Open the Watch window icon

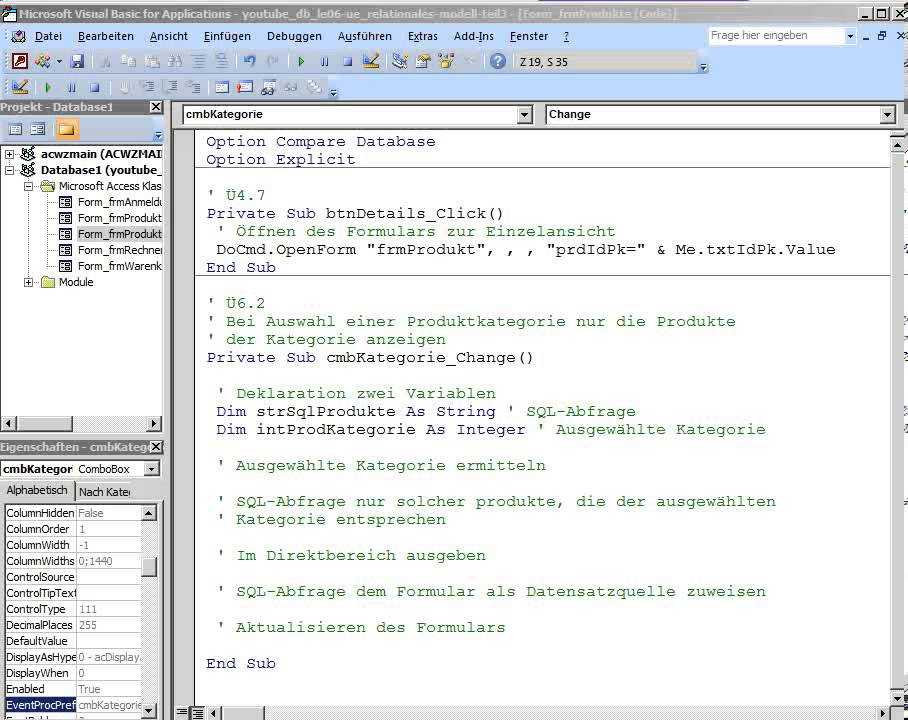268,87
